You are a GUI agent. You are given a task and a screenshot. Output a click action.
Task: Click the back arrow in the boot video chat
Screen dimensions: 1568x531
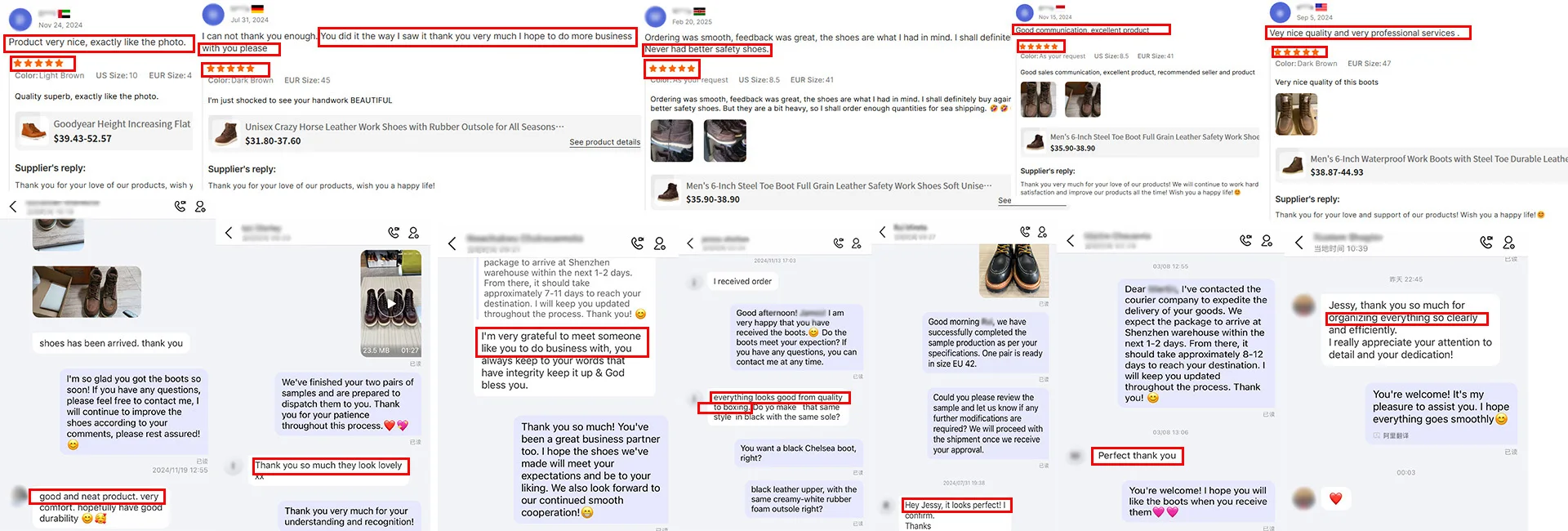229,233
